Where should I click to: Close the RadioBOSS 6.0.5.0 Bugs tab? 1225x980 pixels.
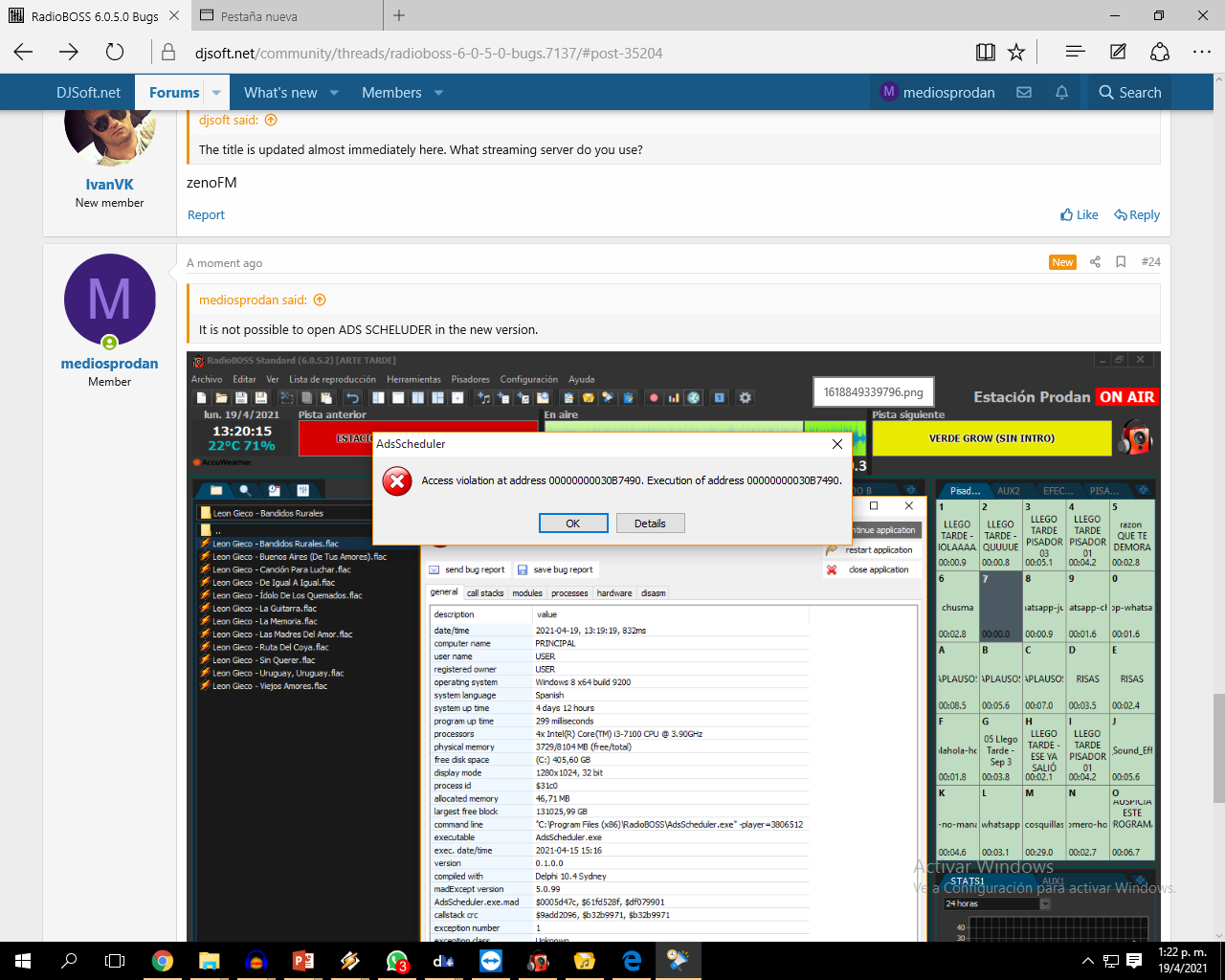click(x=174, y=16)
